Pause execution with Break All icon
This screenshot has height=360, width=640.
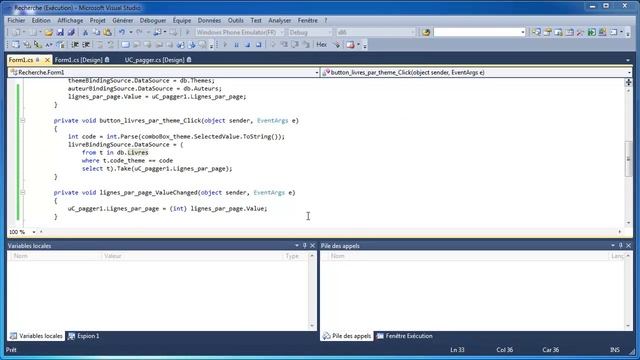[236, 45]
